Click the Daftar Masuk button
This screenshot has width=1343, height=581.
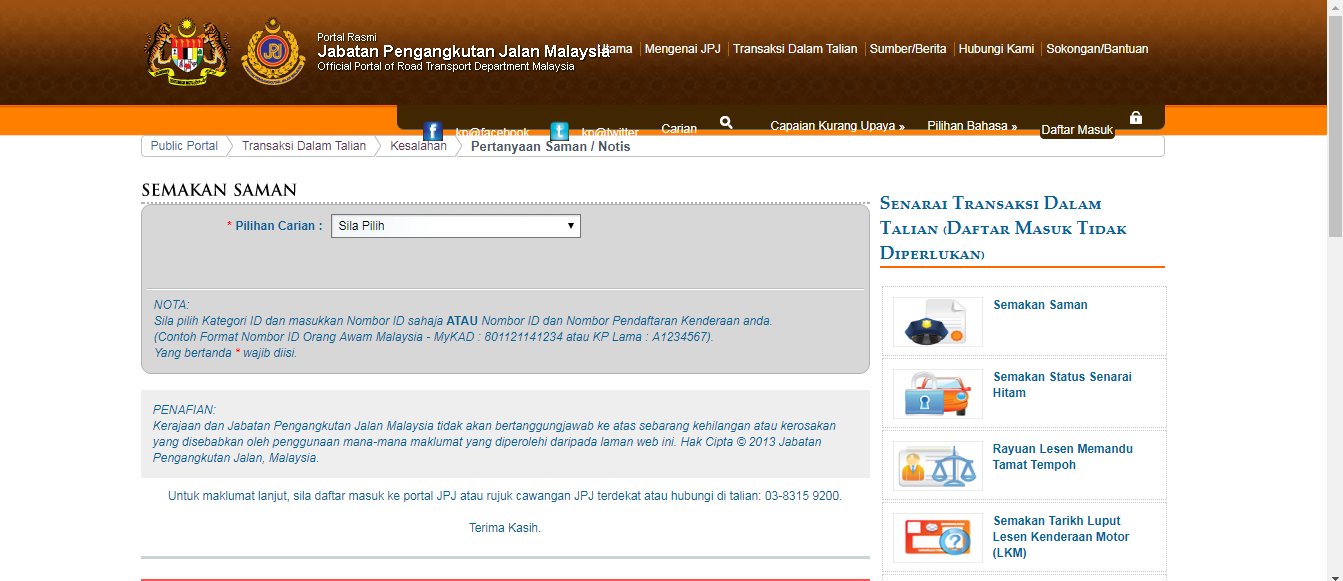tap(1076, 130)
